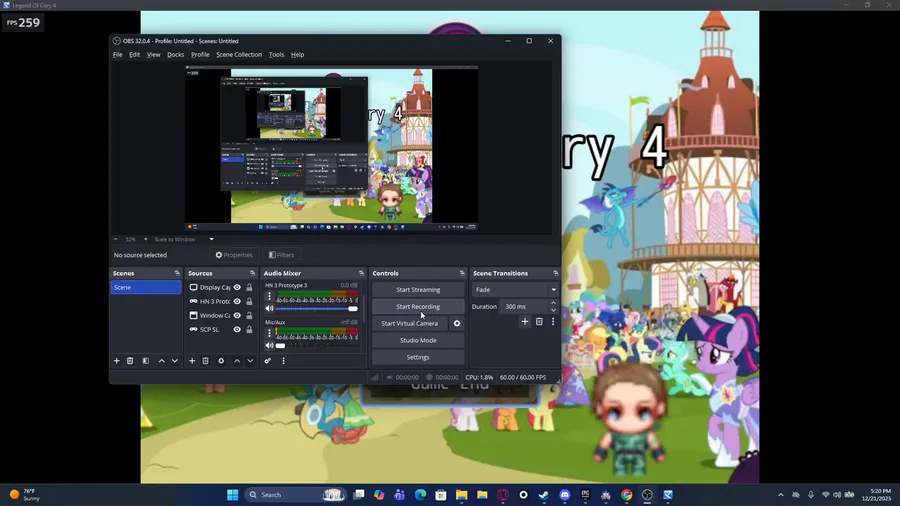
Task: Open the View menu
Action: [153, 55]
